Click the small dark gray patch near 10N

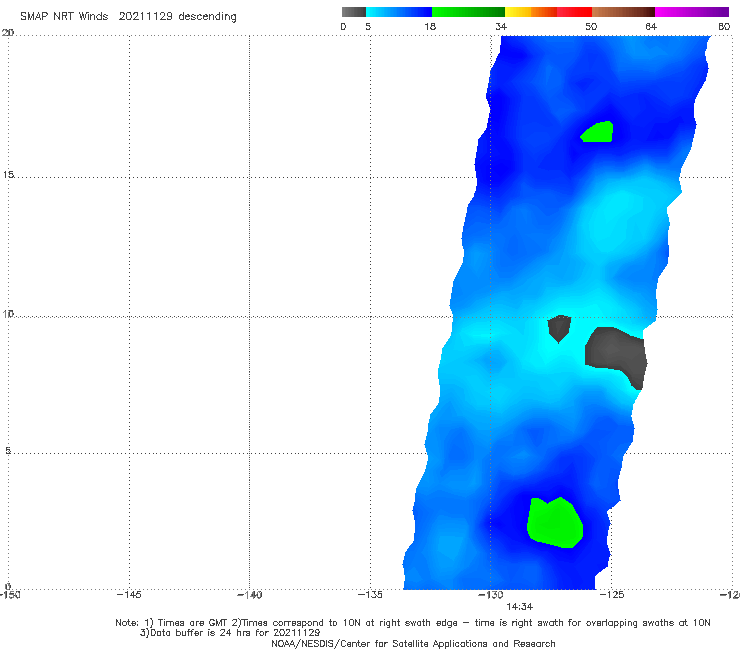559,328
